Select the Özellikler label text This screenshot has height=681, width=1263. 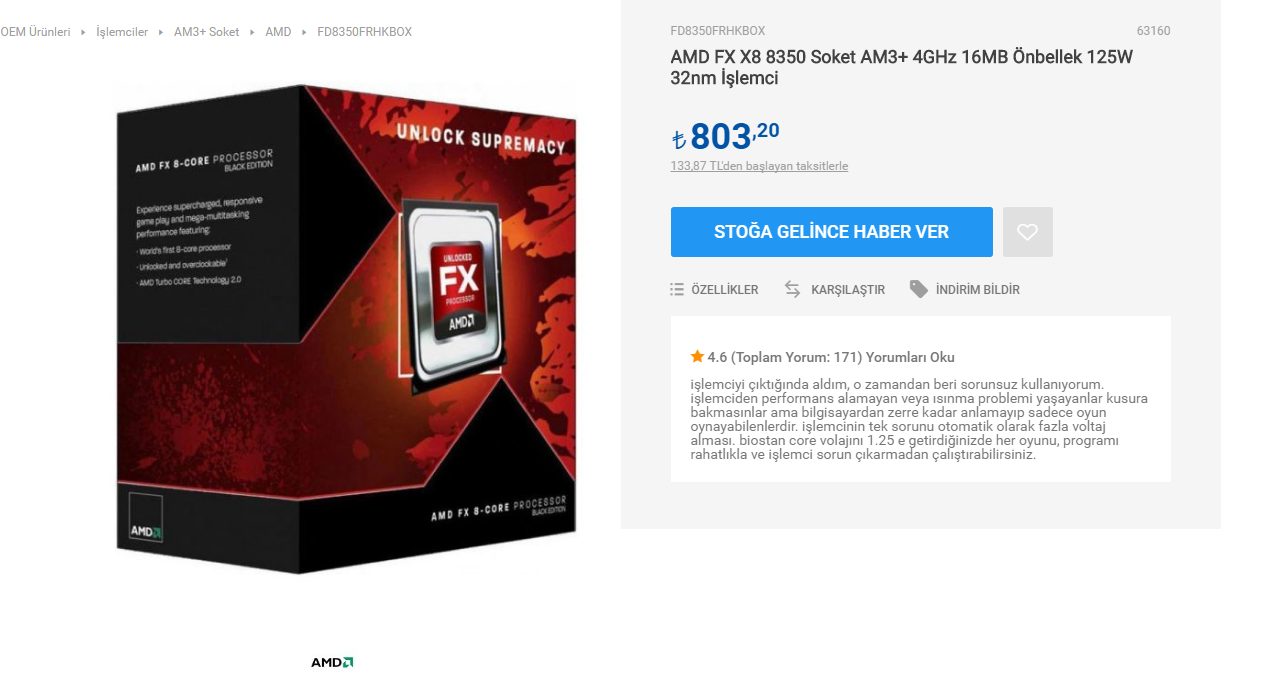click(724, 290)
